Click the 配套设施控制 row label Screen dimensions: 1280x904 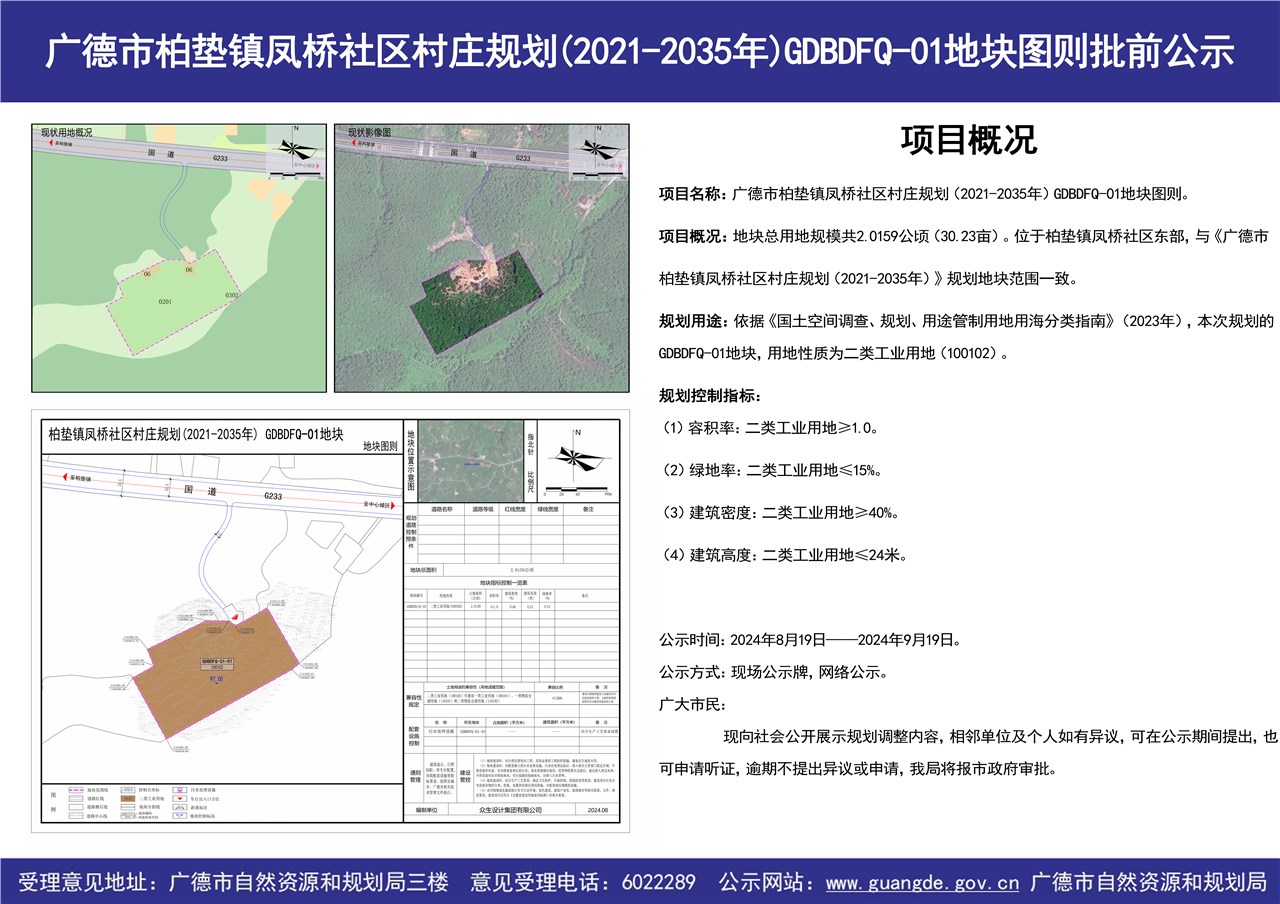click(x=413, y=736)
